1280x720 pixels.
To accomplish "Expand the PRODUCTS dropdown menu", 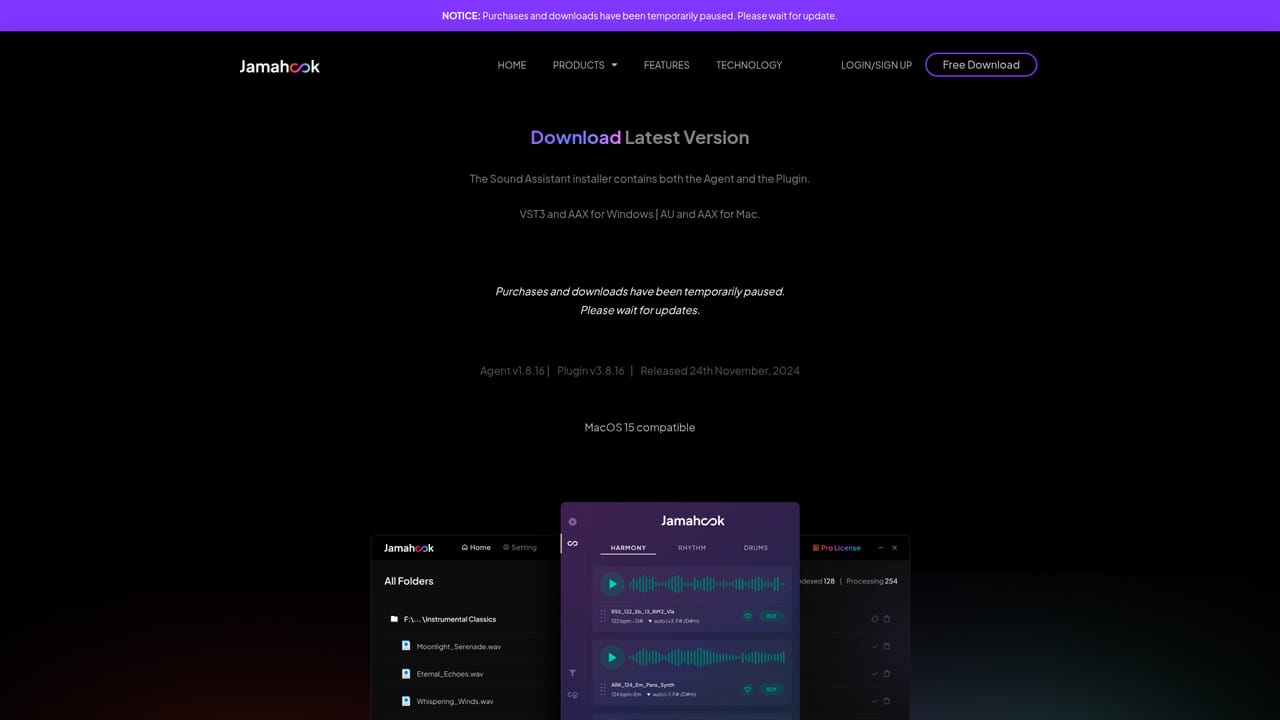I will 585,65.
